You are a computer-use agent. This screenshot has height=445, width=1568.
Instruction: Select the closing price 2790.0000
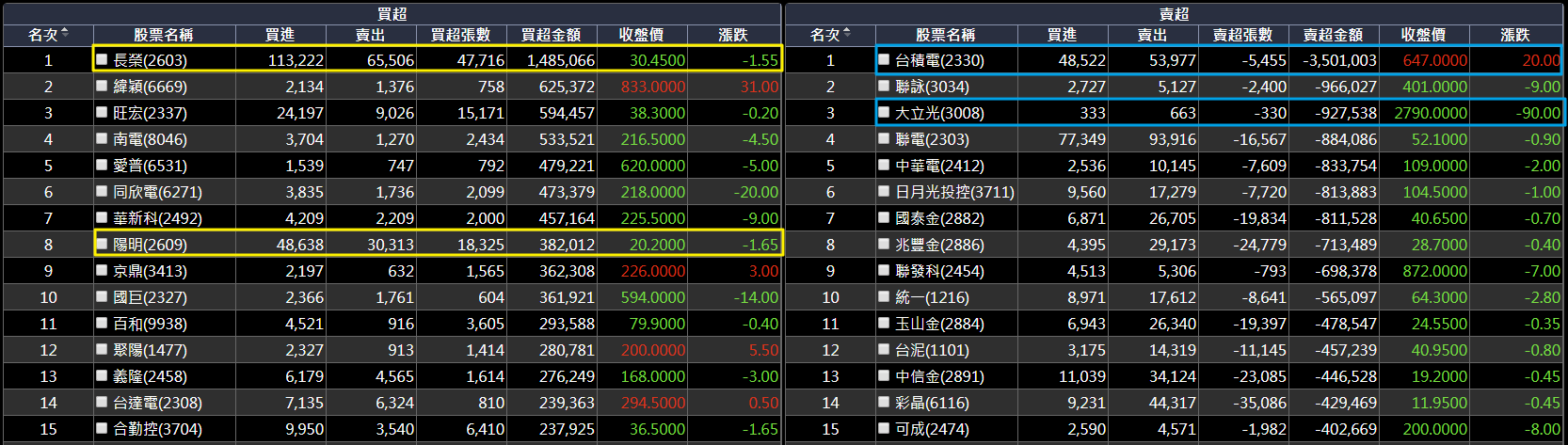(x=1431, y=113)
